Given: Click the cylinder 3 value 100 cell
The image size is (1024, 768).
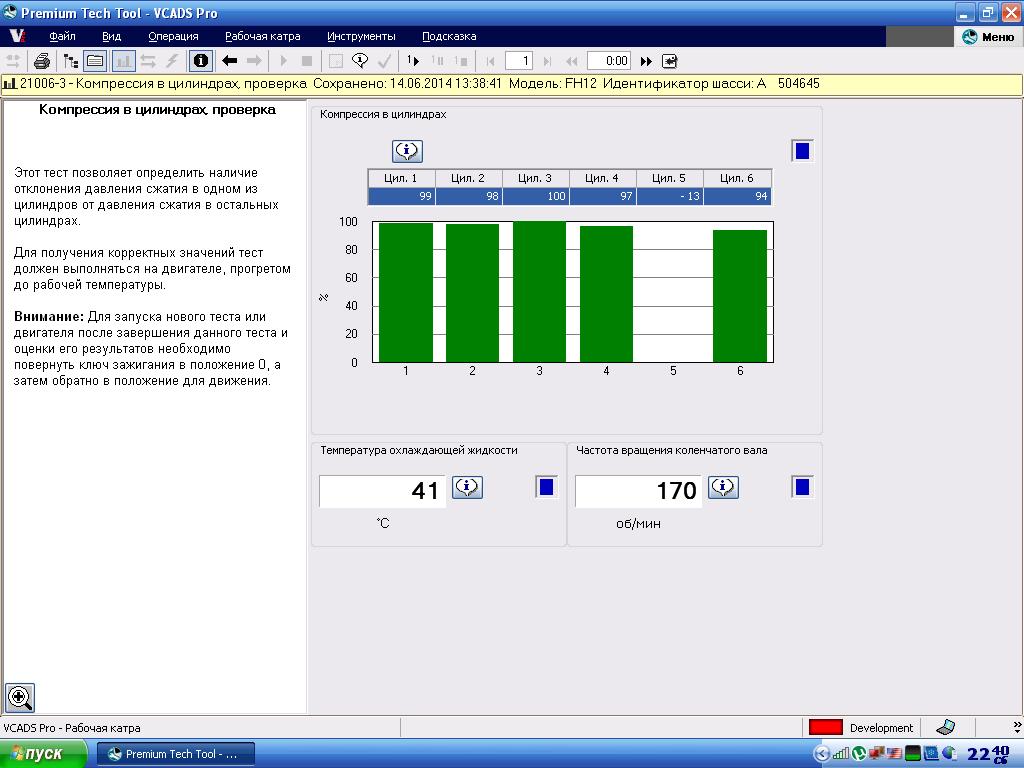Looking at the screenshot, I should pyautogui.click(x=536, y=197).
